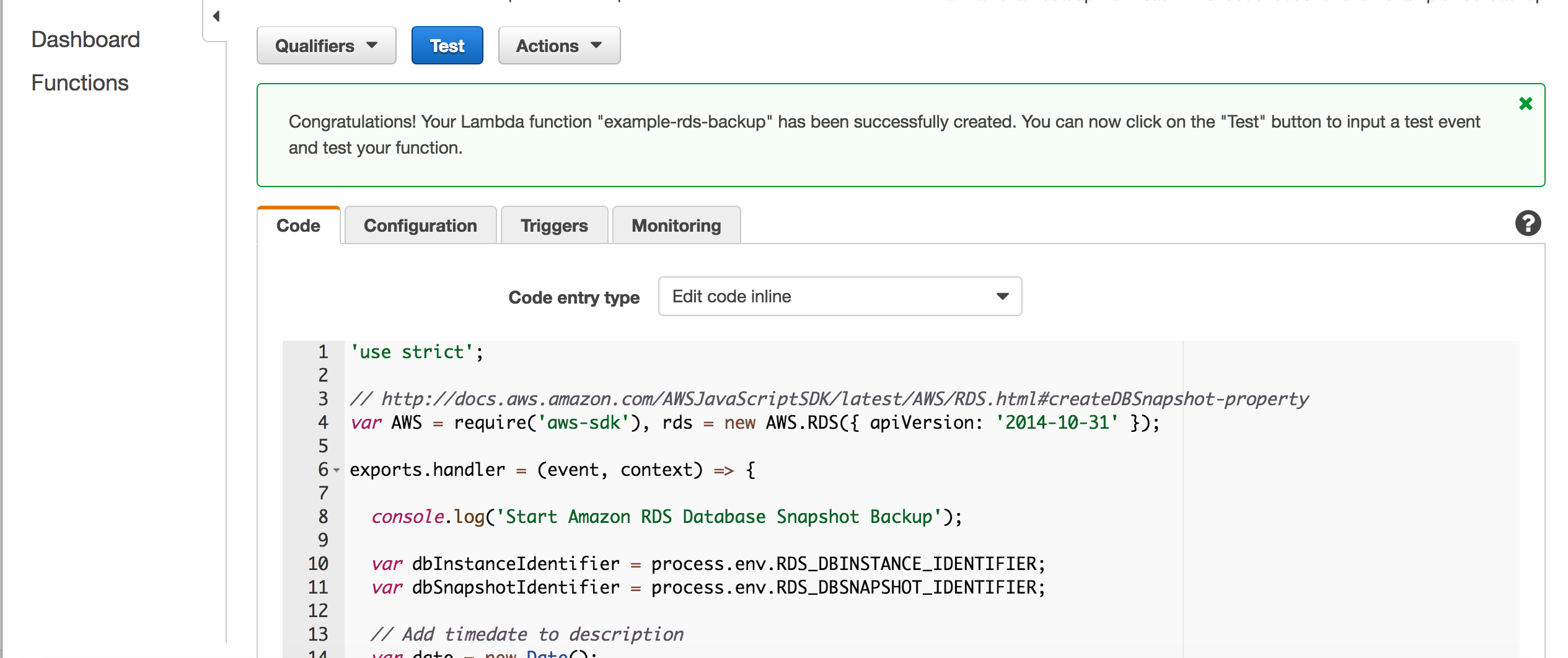The height and width of the screenshot is (658, 1568).
Task: Go to Dashboard in the sidebar
Action: [86, 40]
